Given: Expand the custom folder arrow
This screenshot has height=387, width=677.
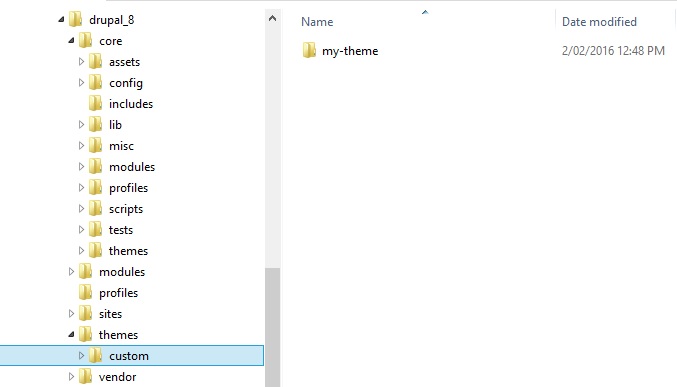Looking at the screenshot, I should point(81,355).
